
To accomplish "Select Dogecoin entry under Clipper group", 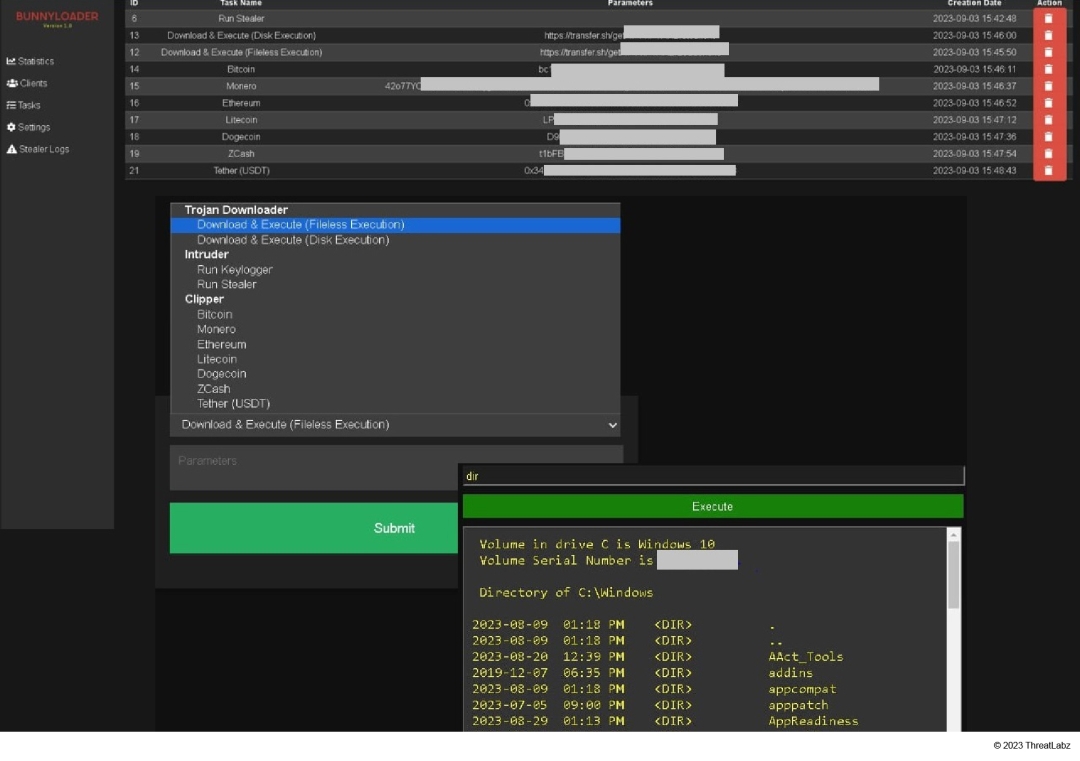I will click(x=221, y=374).
